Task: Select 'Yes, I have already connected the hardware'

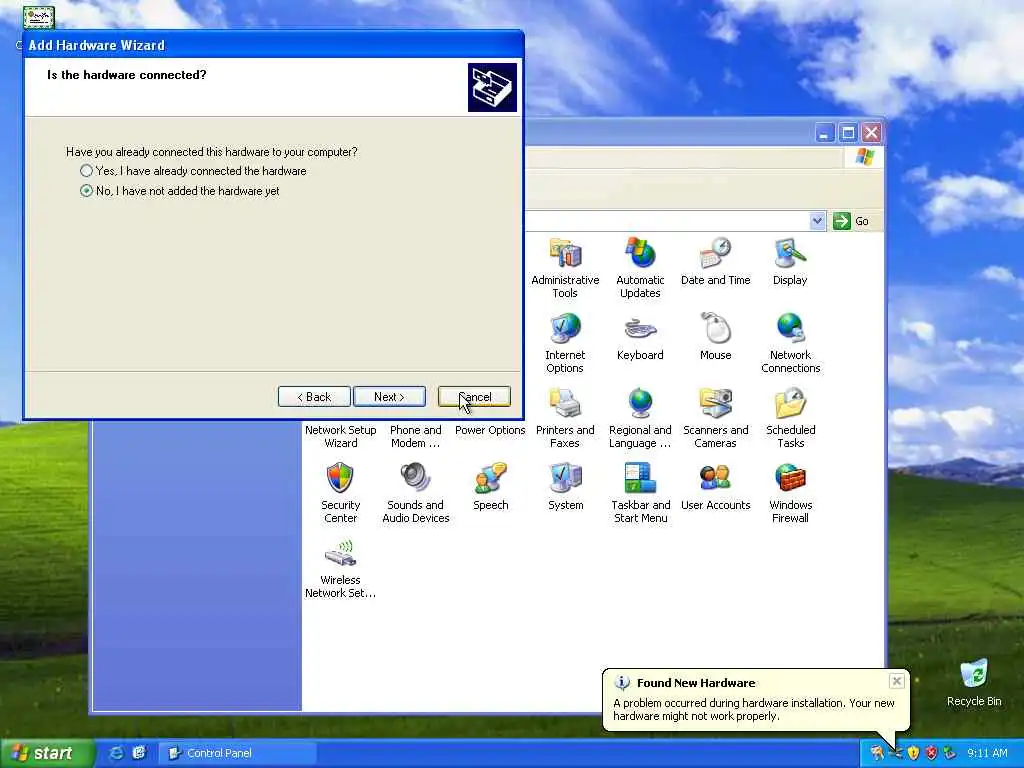Action: point(193,171)
